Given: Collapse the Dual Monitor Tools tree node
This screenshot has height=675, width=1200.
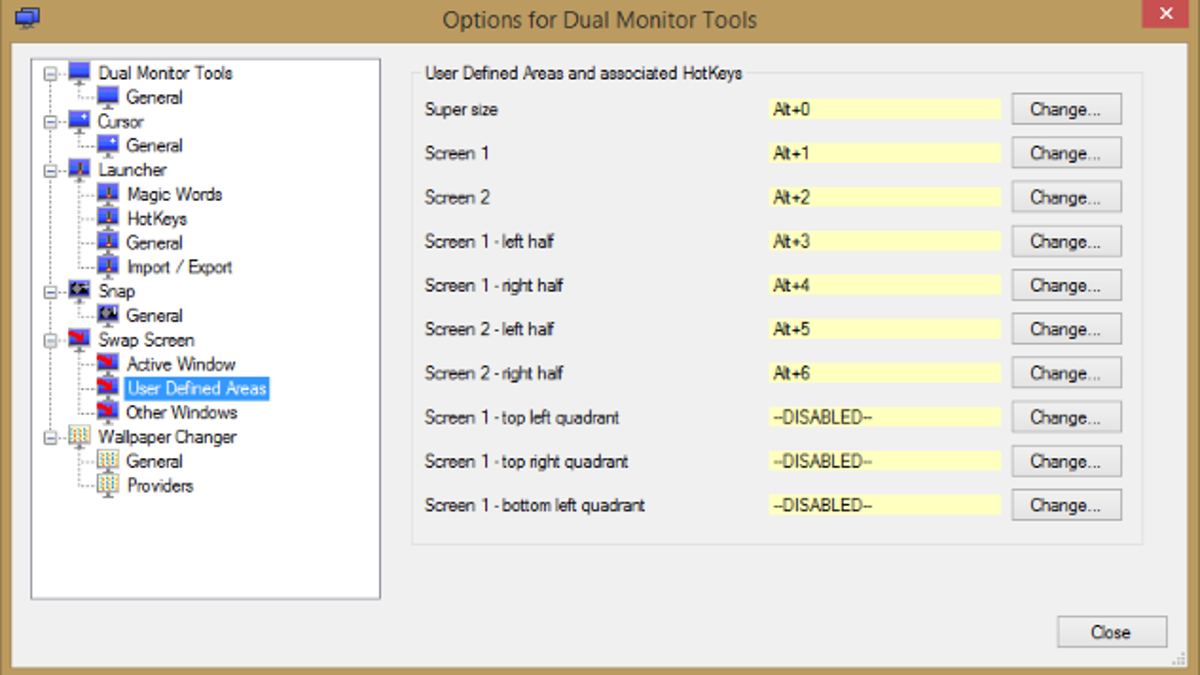Looking at the screenshot, I should tap(50, 74).
